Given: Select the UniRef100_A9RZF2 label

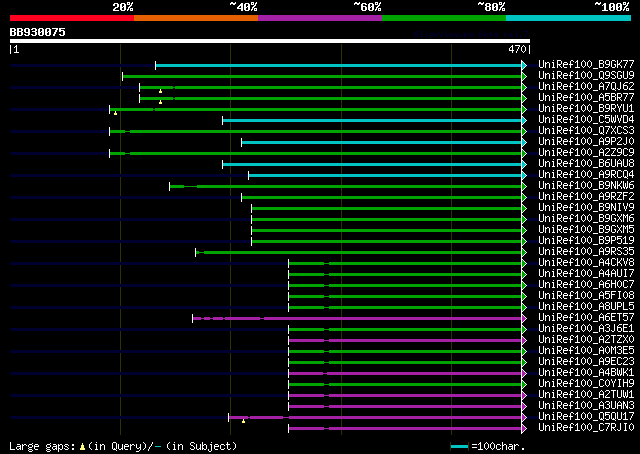Looking at the screenshot, I should (x=586, y=196).
